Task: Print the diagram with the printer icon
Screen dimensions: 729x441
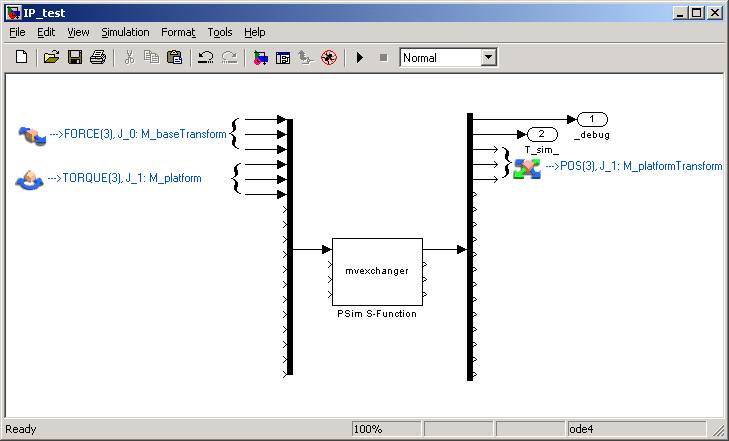Action: click(x=98, y=58)
